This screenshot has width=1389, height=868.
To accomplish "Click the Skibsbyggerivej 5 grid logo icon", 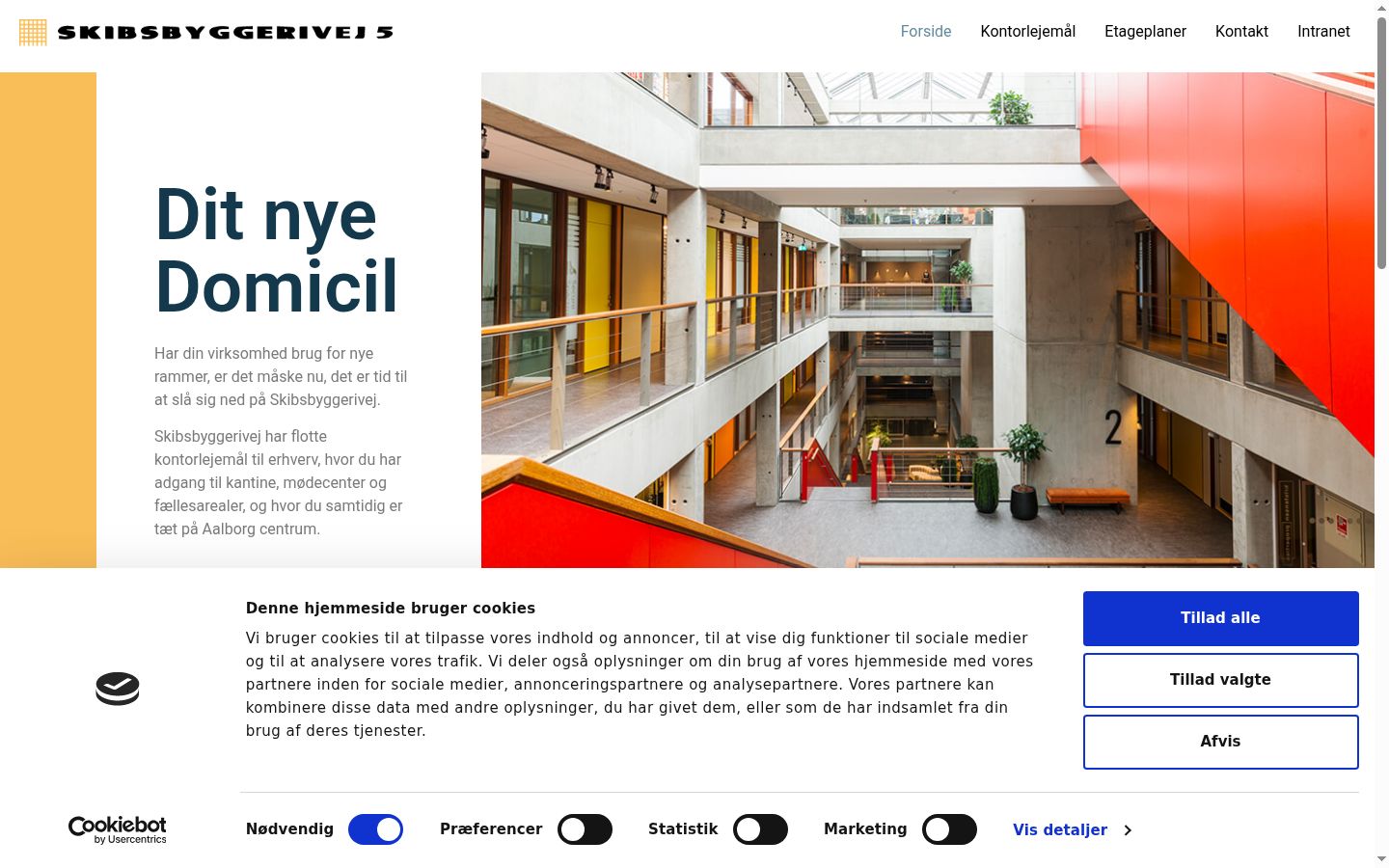I will [x=33, y=32].
